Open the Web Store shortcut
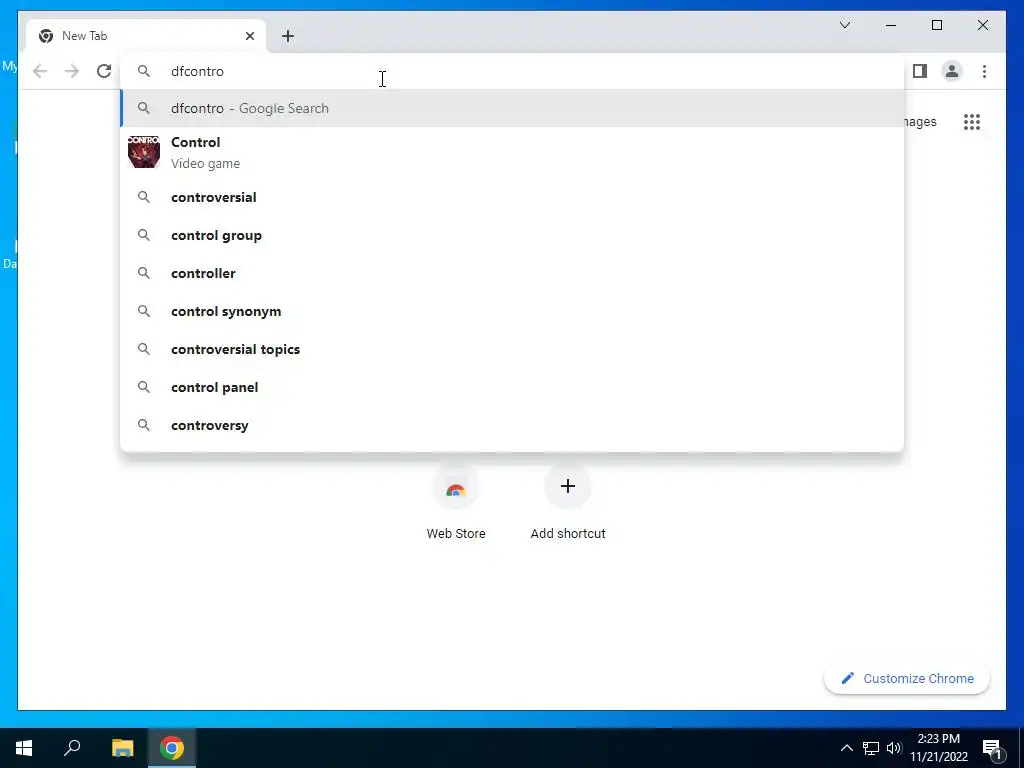Viewport: 1024px width, 768px height. 456,503
